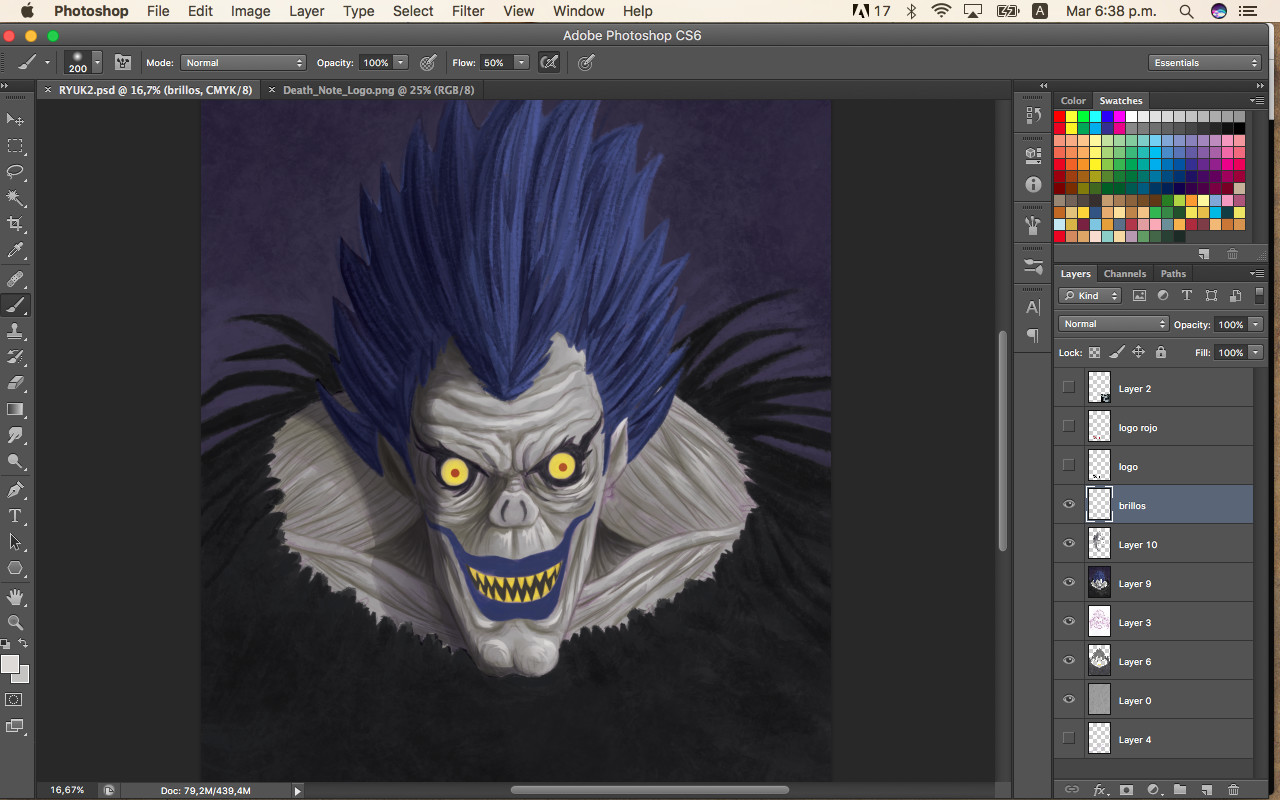This screenshot has height=800, width=1280.
Task: Toggle Quick Mask mode
Action: click(15, 700)
